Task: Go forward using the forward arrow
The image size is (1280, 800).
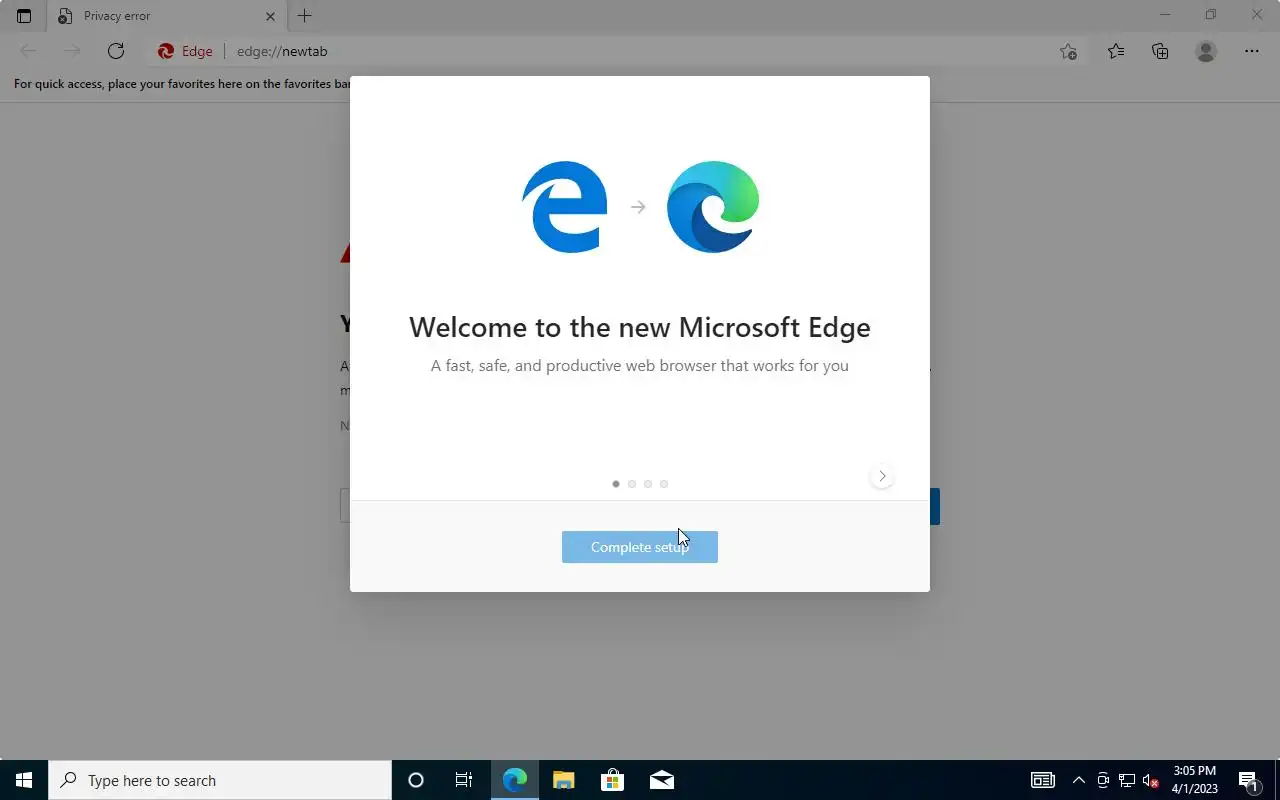Action: pyautogui.click(x=72, y=51)
